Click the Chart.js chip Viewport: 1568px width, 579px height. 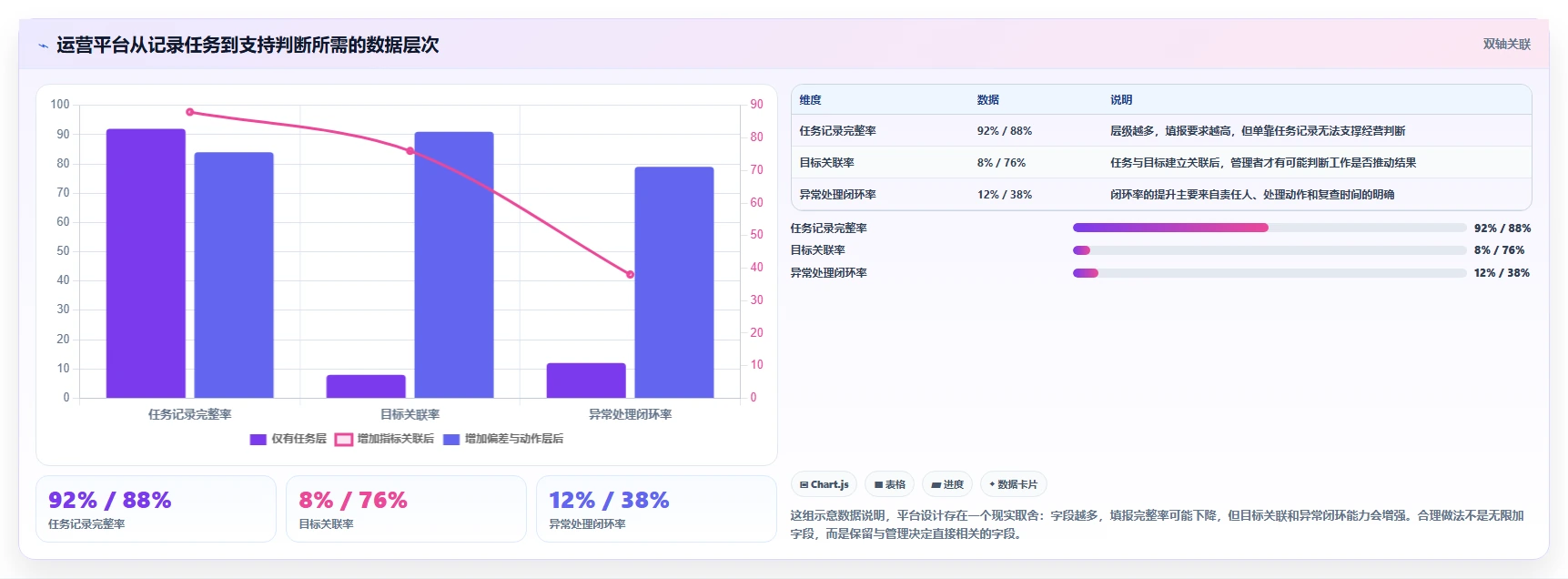824,484
